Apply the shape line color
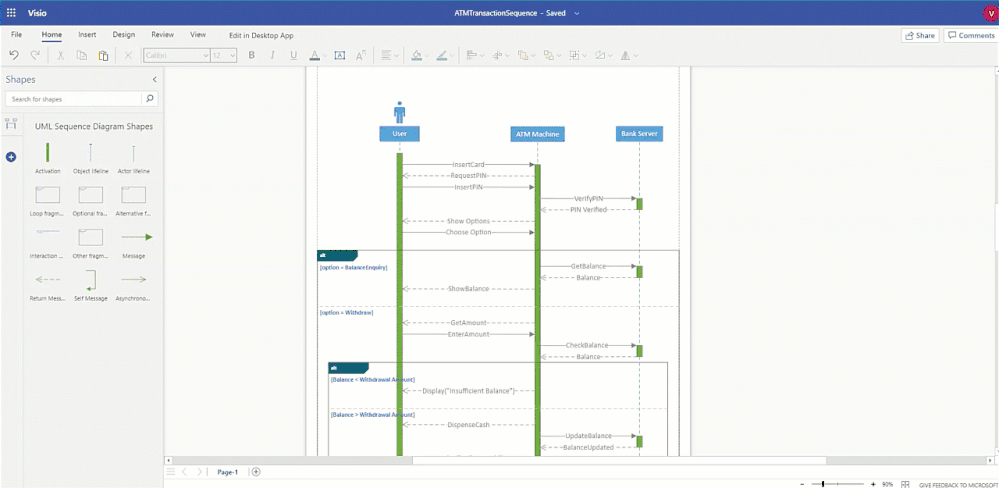 click(442, 56)
